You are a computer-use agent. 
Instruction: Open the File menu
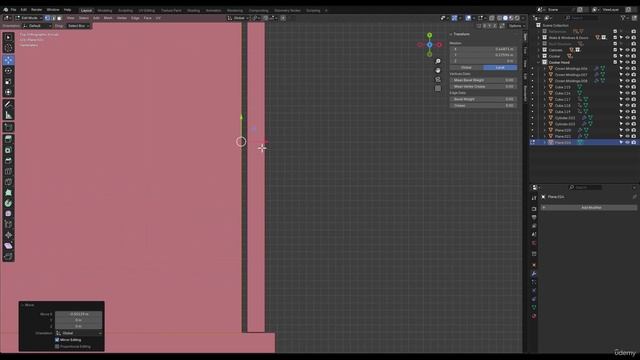(x=13, y=9)
